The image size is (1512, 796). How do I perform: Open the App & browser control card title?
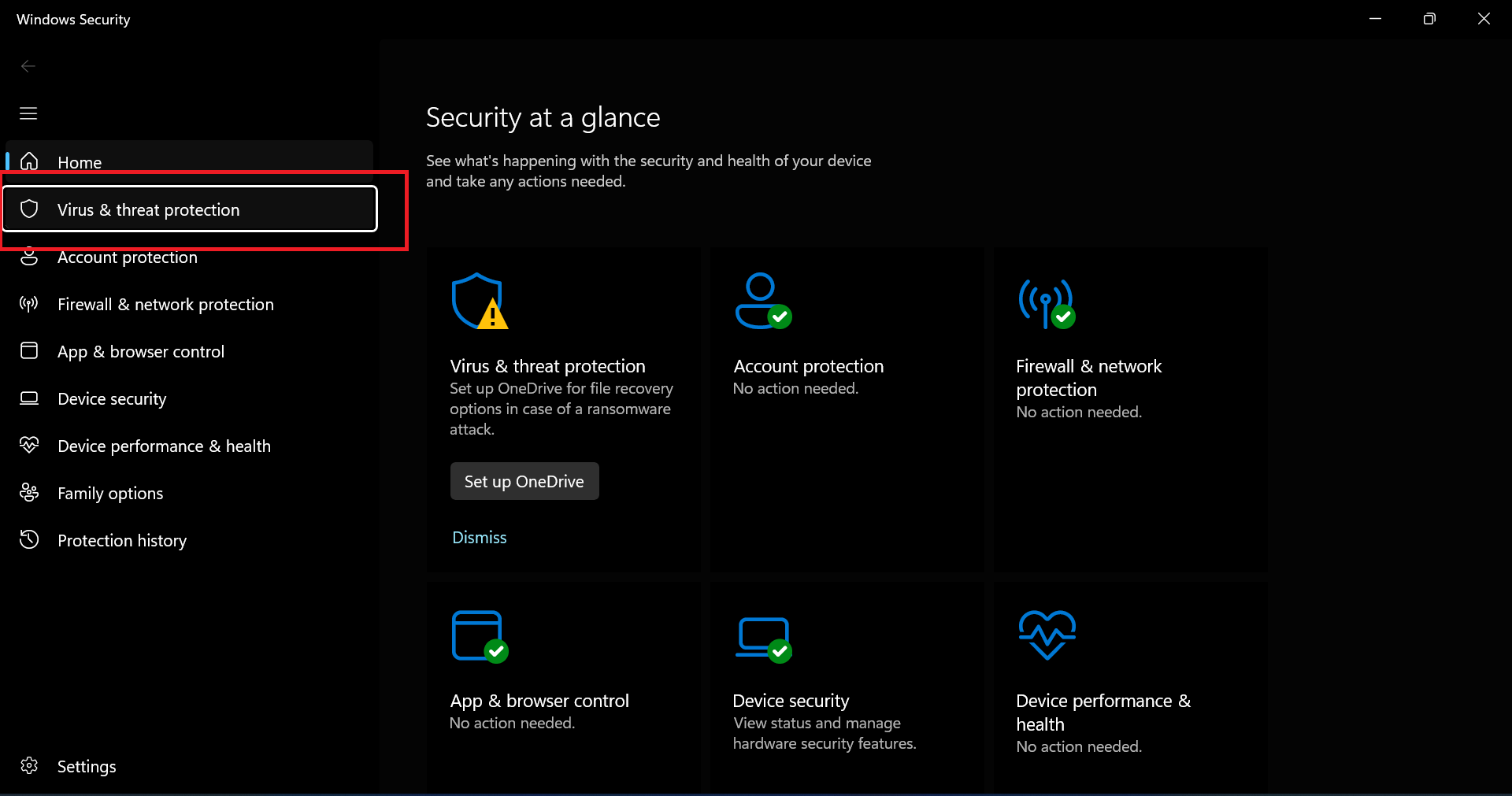click(x=539, y=701)
